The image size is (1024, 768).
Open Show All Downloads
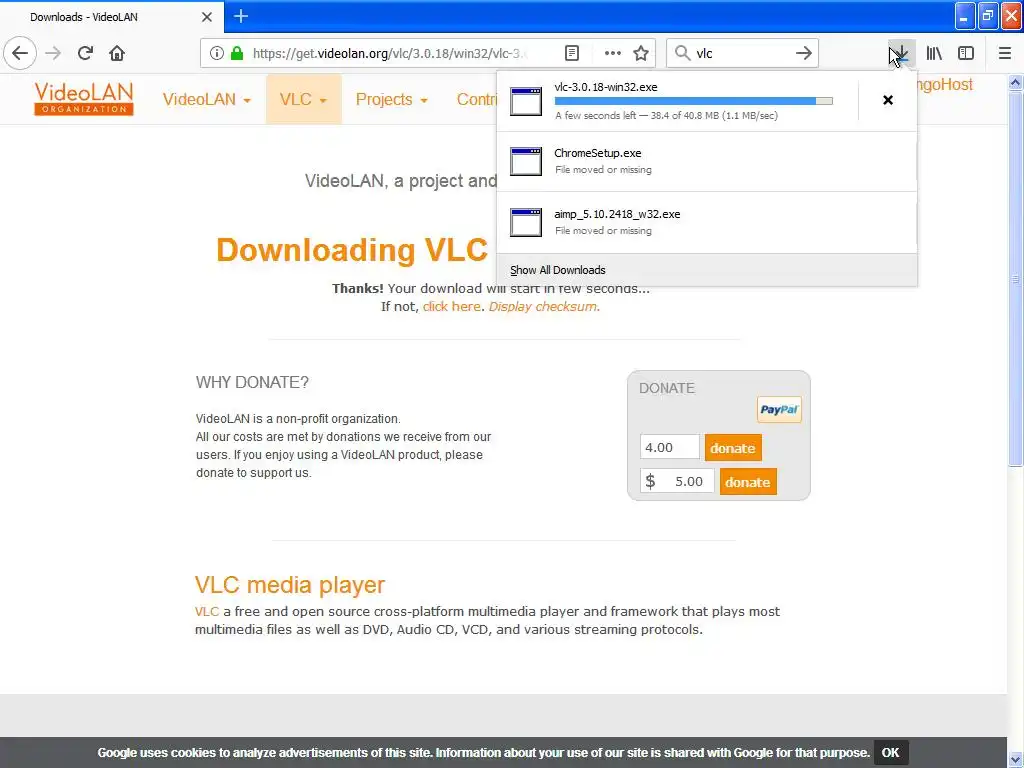click(x=707, y=270)
